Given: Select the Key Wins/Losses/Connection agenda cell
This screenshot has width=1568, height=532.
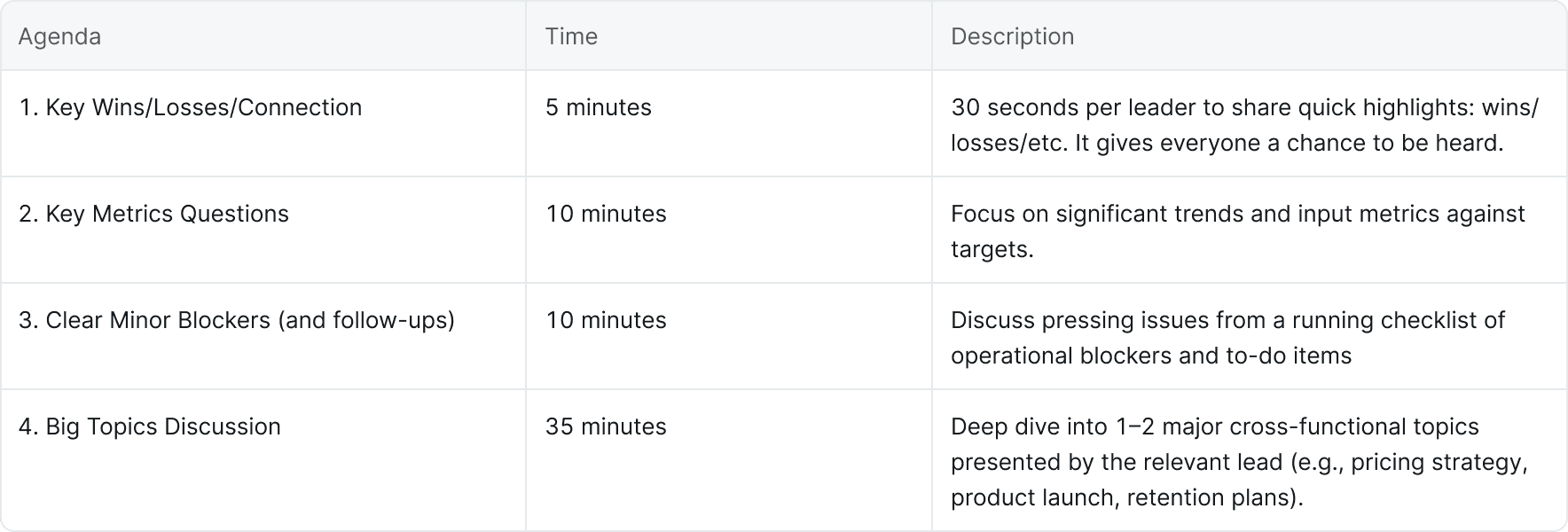Looking at the screenshot, I should [x=190, y=107].
